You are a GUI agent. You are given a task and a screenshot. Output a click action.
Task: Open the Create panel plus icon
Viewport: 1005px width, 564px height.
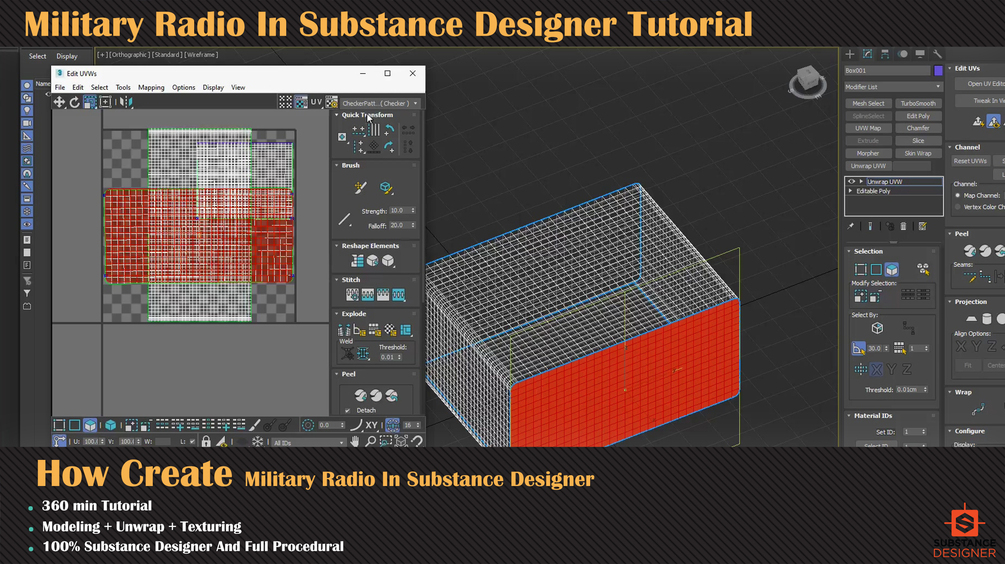(850, 54)
